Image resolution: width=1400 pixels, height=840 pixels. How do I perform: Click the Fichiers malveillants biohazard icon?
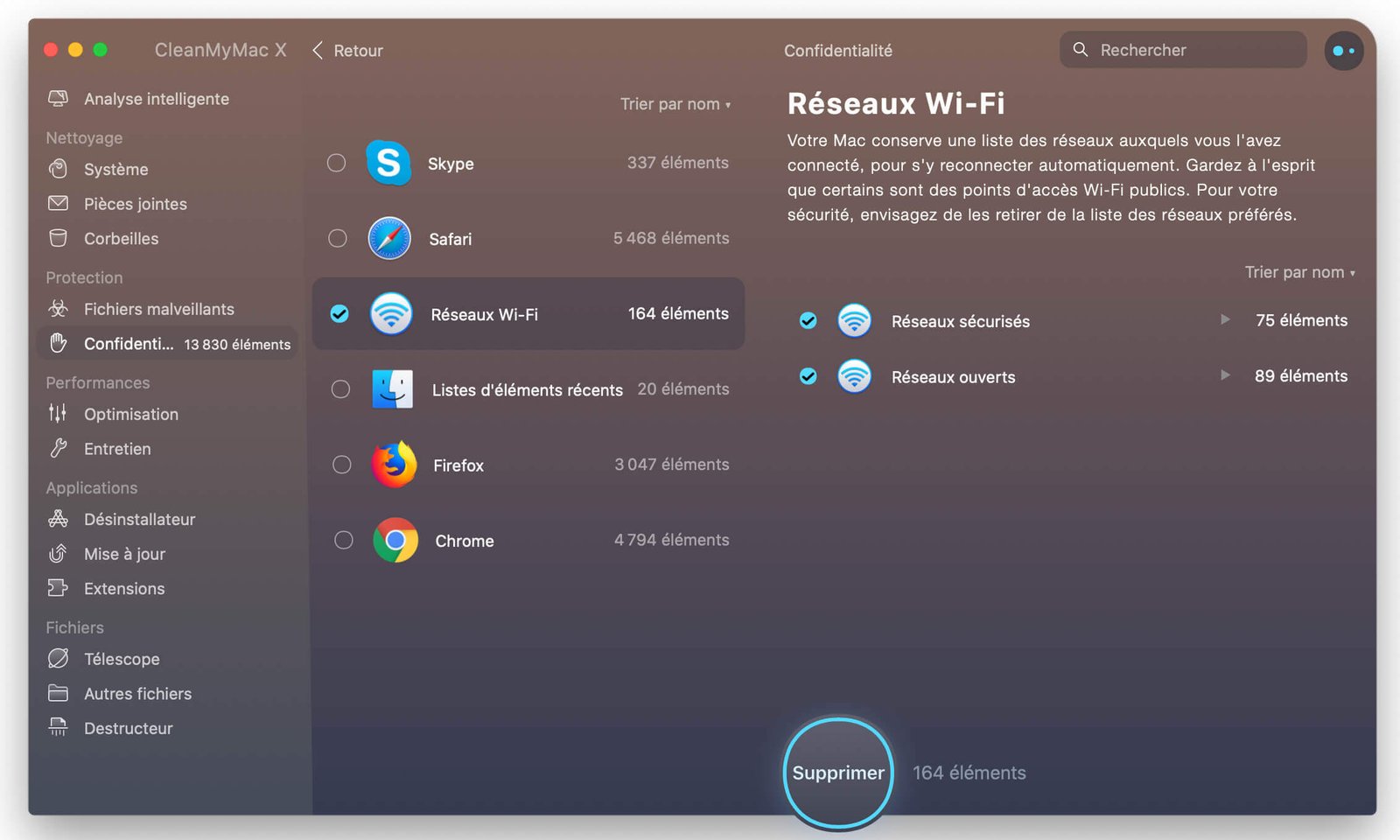58,308
